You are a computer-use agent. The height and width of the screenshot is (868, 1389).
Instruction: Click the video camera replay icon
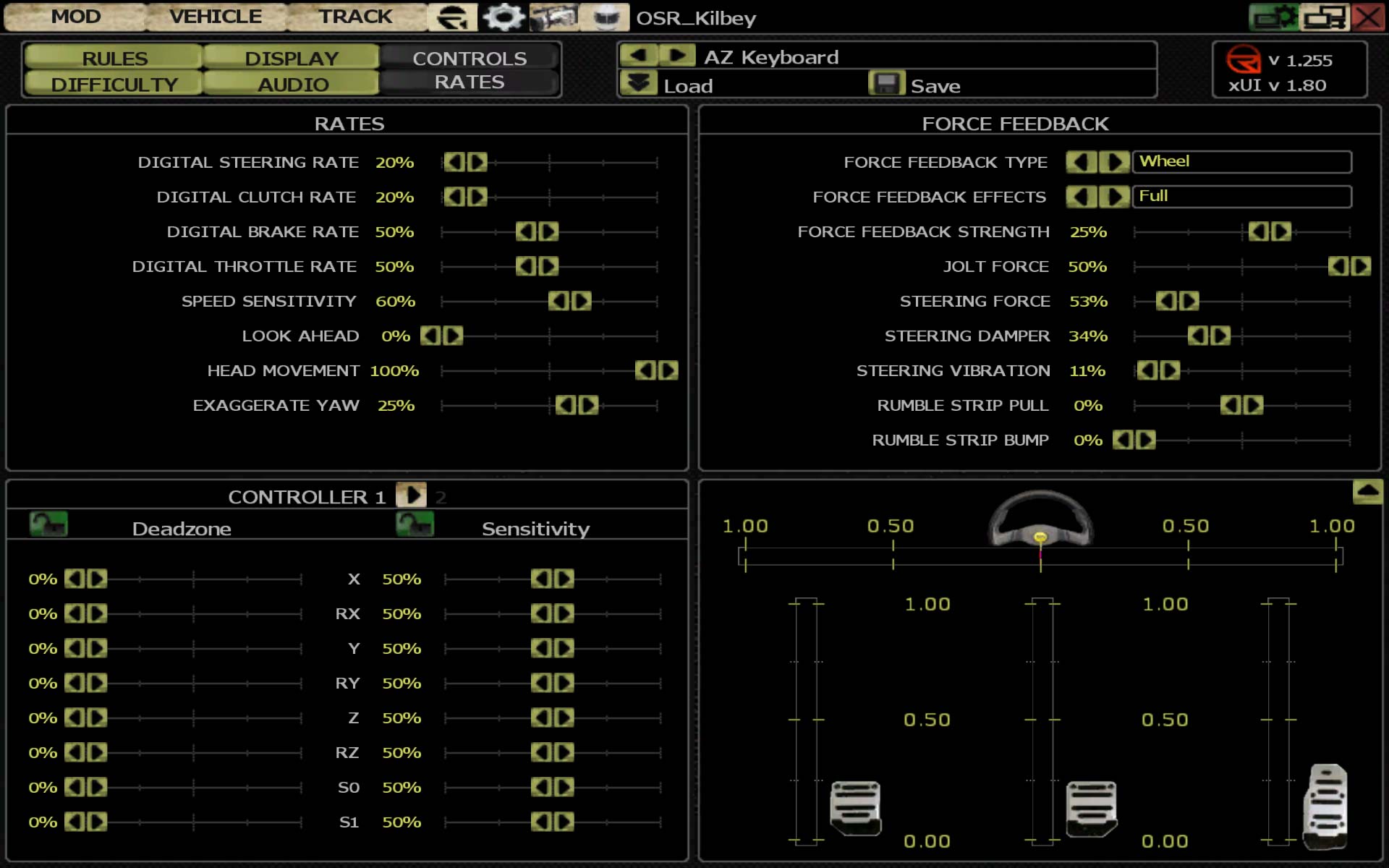(x=553, y=17)
